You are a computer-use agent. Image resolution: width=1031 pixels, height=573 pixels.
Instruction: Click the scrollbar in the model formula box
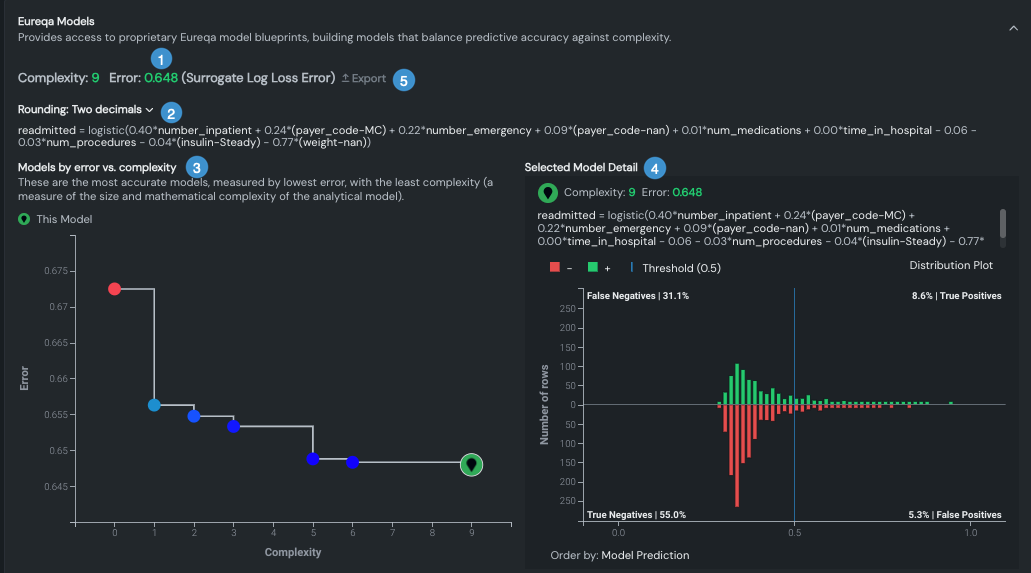pos(1003,223)
